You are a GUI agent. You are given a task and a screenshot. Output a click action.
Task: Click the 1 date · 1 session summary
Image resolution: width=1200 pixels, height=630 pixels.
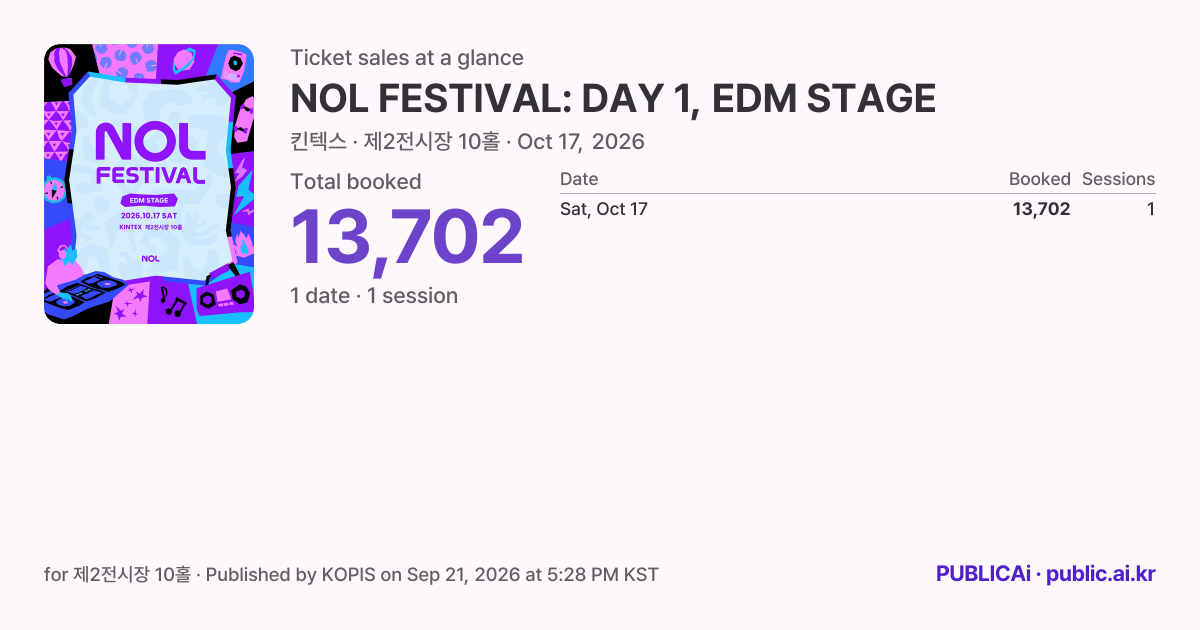click(374, 296)
